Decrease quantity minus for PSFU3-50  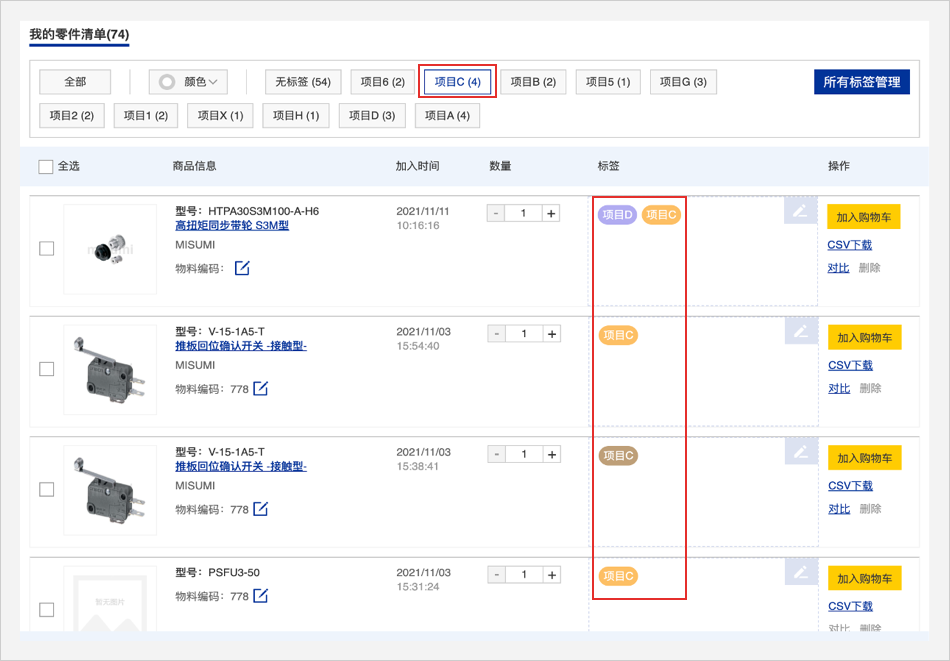496,575
